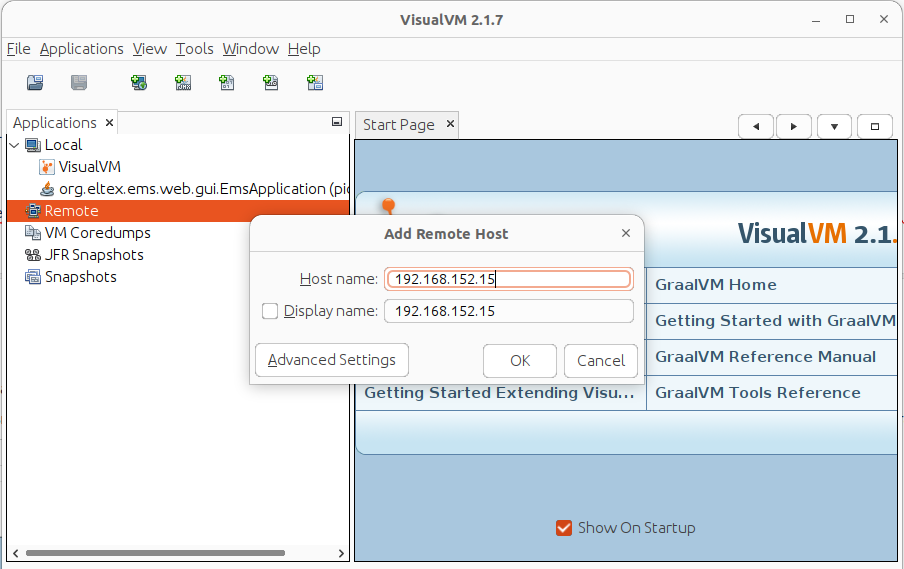This screenshot has width=904, height=569.
Task: Click the Load snapshot toolbar icon
Action: point(35,83)
